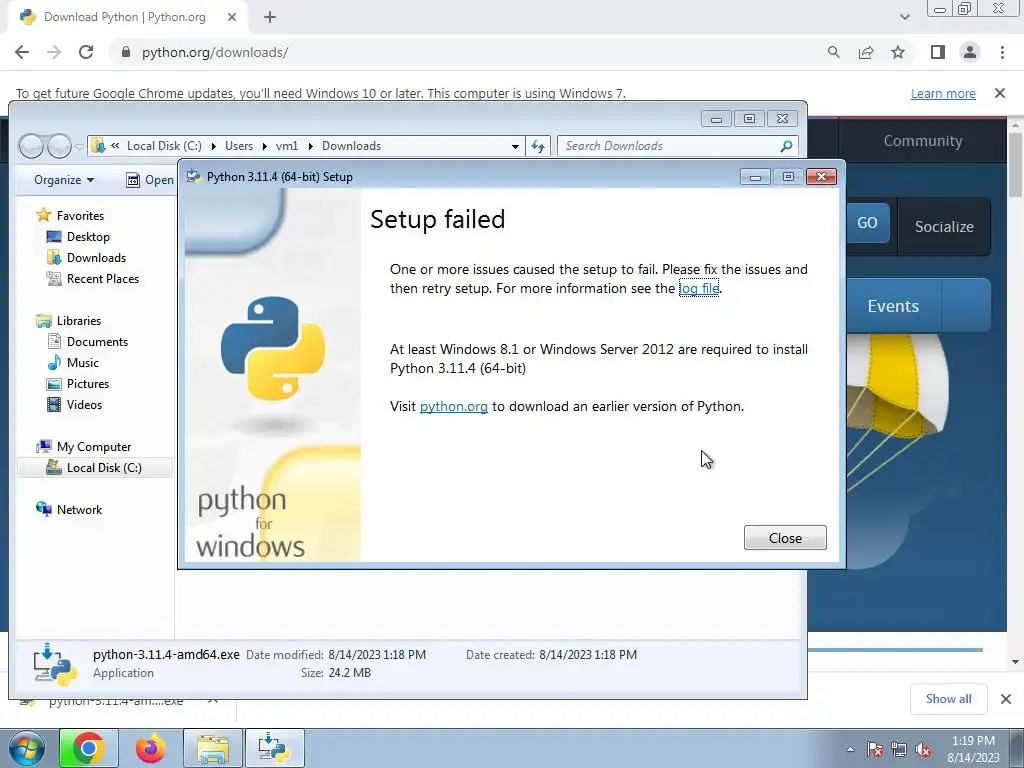Click the share page icon in Chrome

866,52
